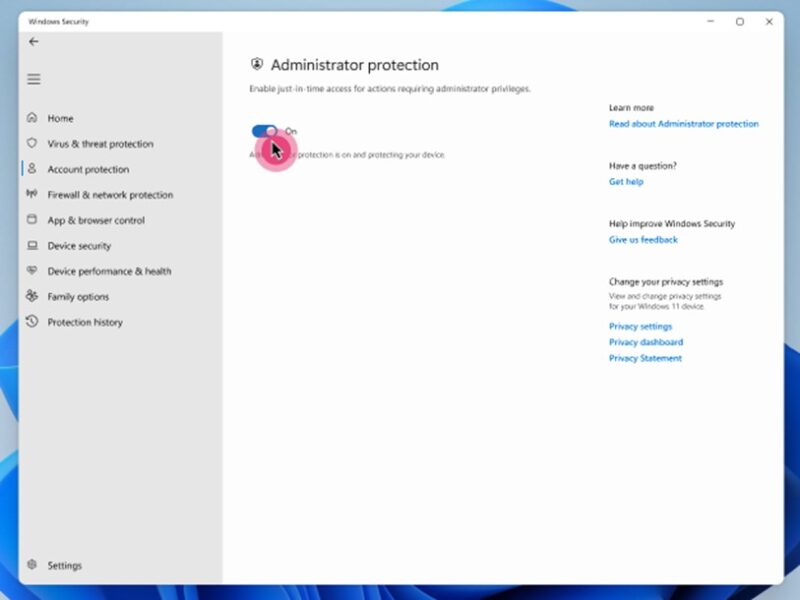Turn off the Administrator protection toggle
The width and height of the screenshot is (800, 600).
(265, 130)
